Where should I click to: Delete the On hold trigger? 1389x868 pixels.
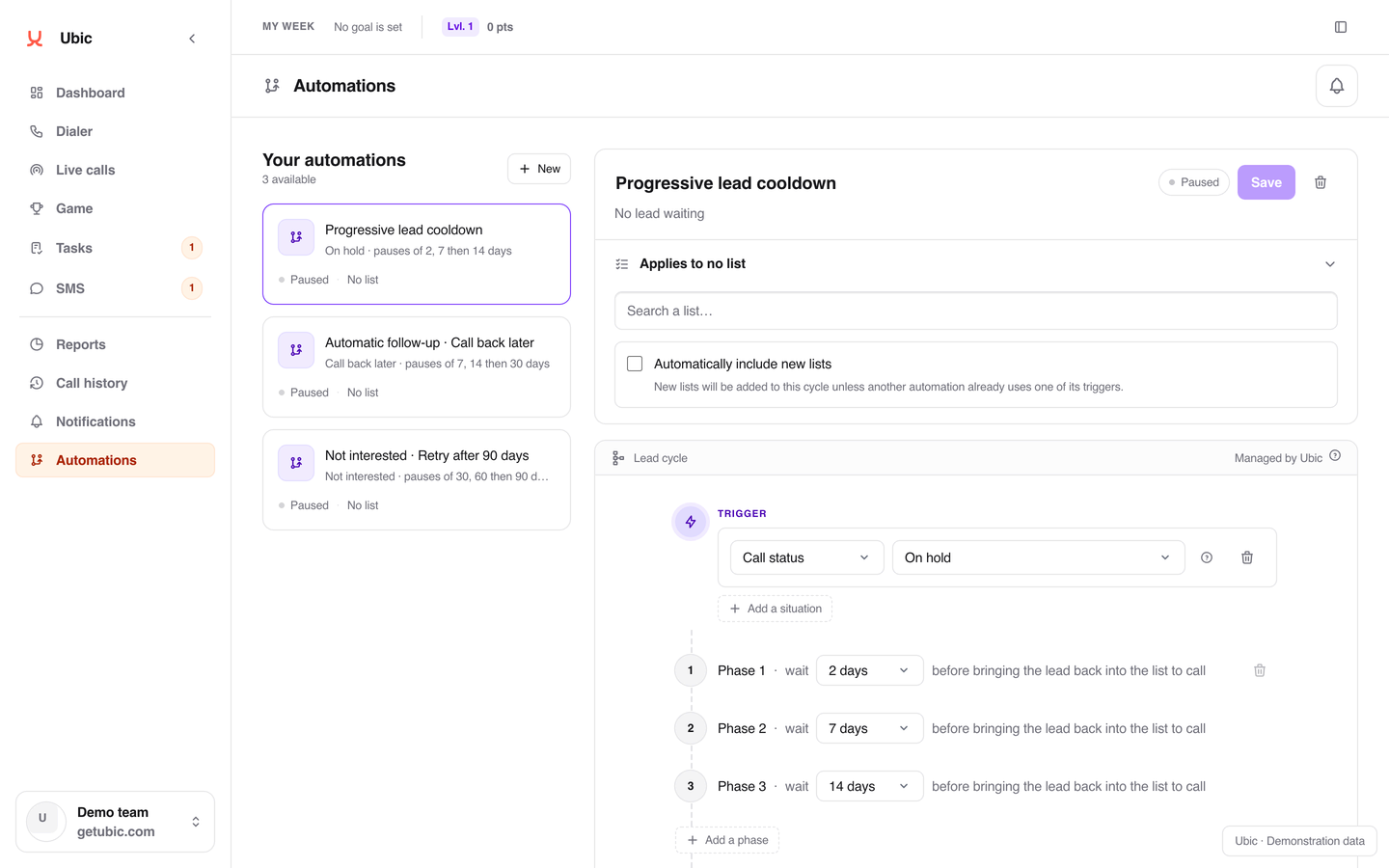coord(1247,557)
